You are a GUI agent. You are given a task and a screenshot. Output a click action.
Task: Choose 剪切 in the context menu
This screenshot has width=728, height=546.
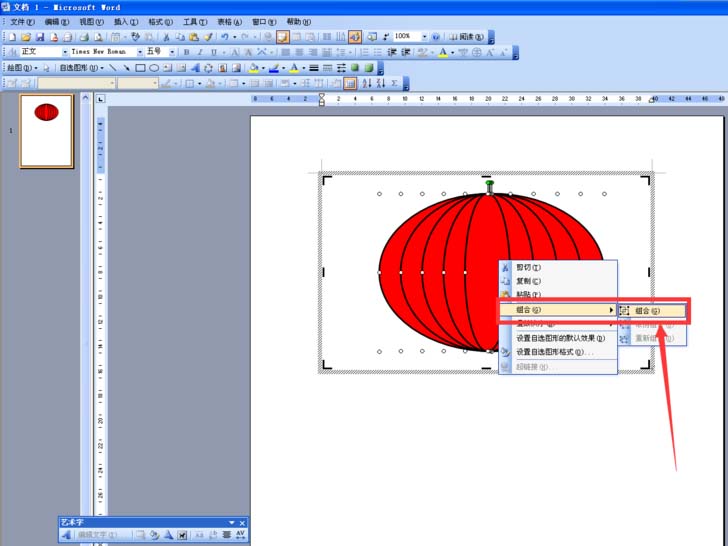558,267
